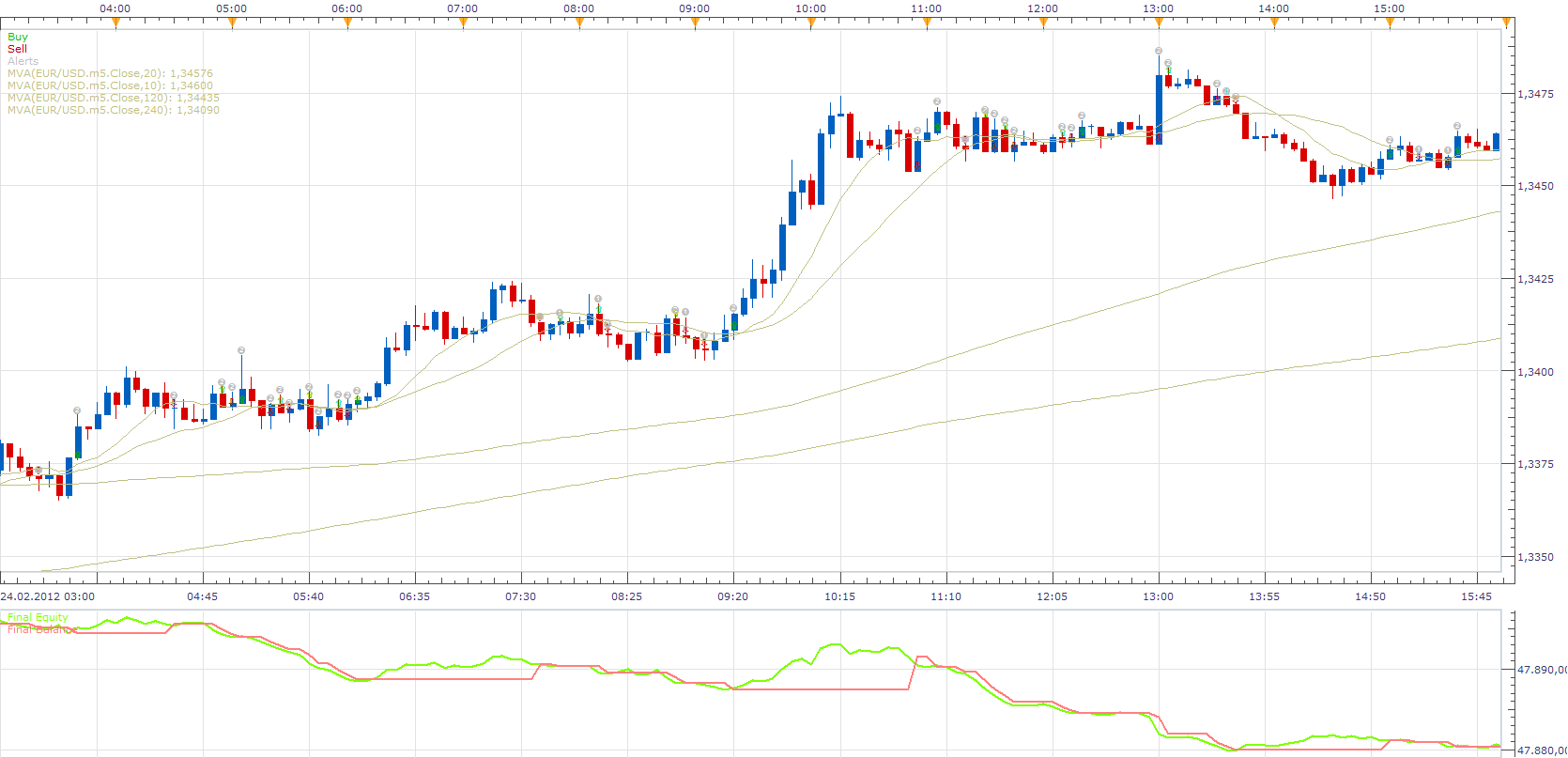Click the orange marker at 10:00
The height and width of the screenshot is (758, 1568).
(811, 24)
